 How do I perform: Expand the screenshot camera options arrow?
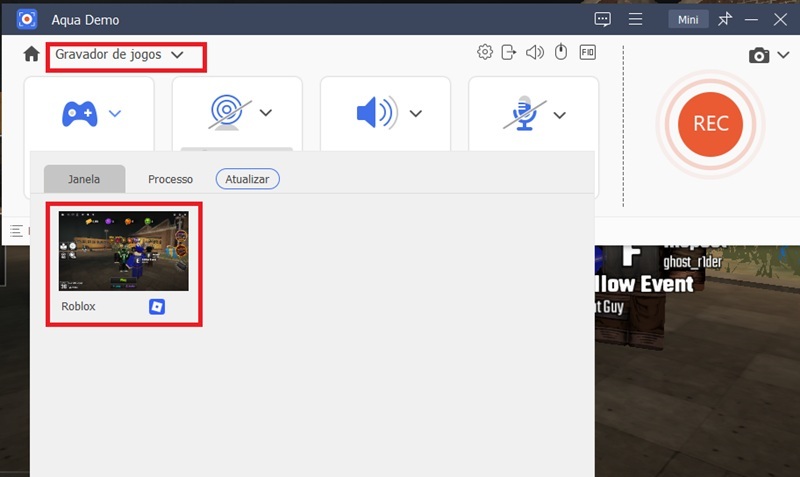point(783,55)
